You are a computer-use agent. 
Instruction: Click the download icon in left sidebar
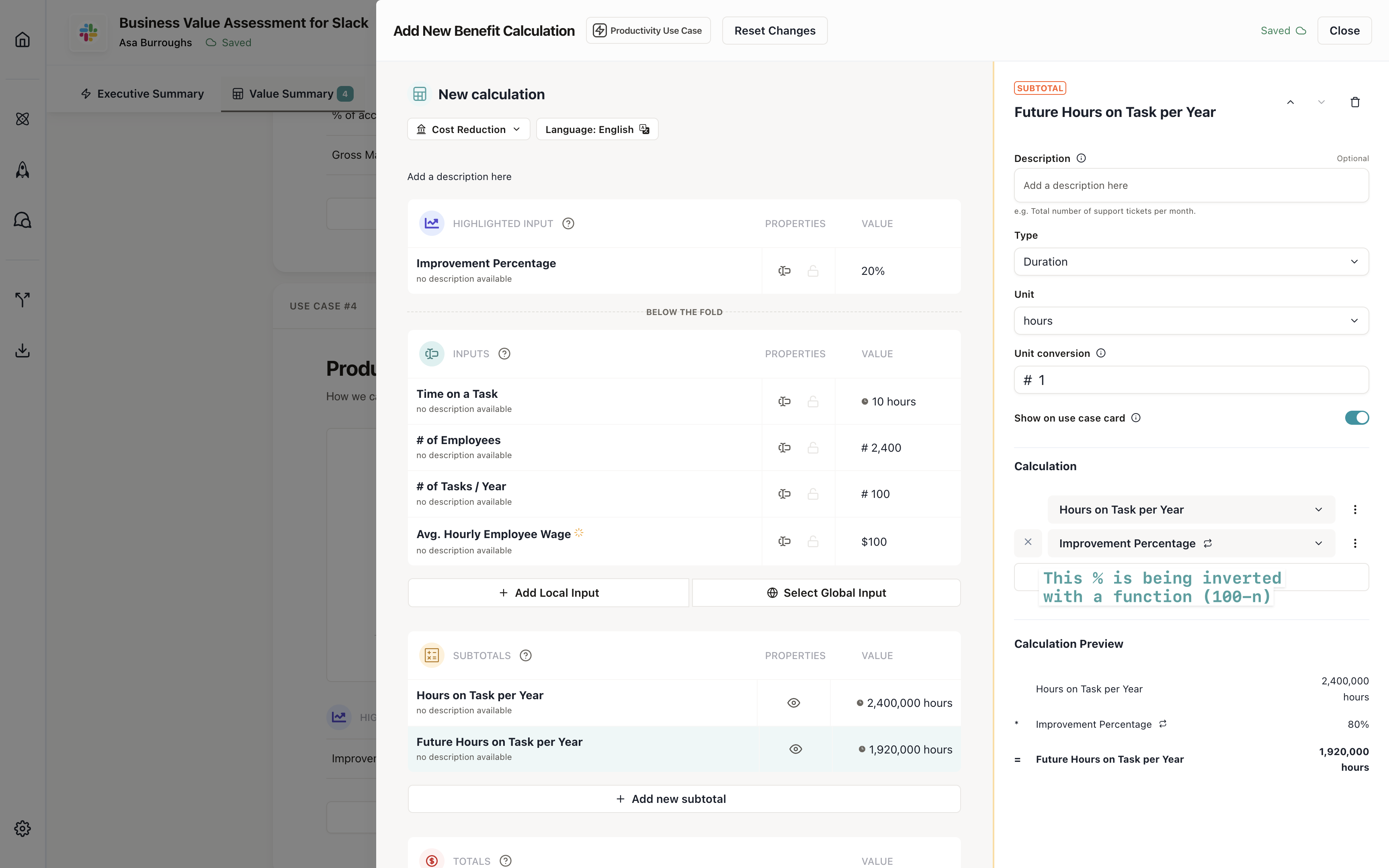click(x=23, y=350)
